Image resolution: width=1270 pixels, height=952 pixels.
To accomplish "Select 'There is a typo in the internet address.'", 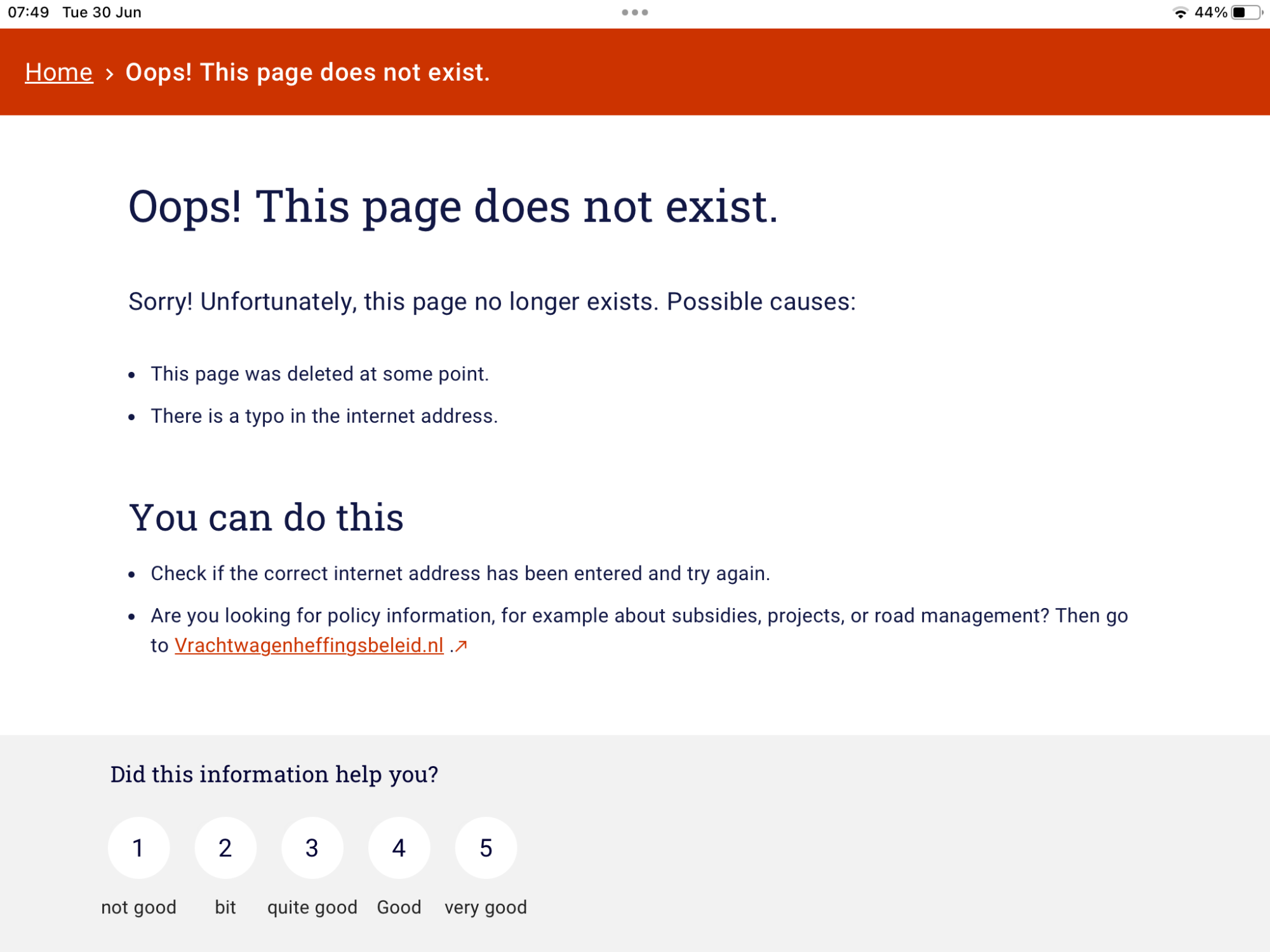I will click(324, 416).
